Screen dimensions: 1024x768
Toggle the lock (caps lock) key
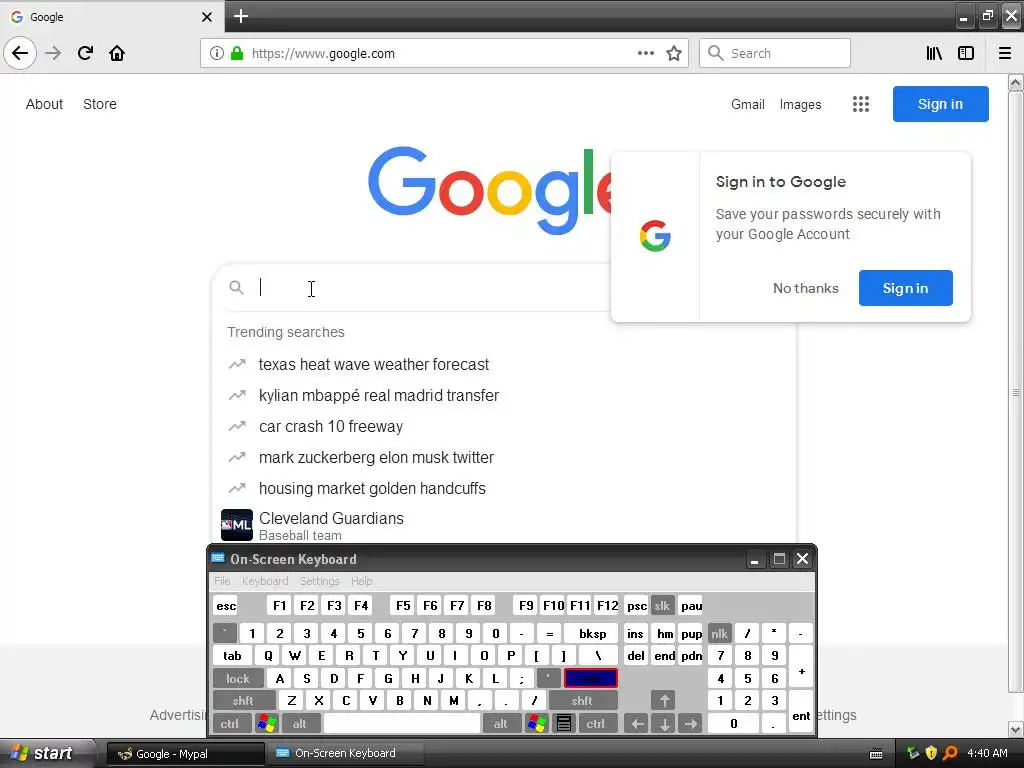coord(238,679)
